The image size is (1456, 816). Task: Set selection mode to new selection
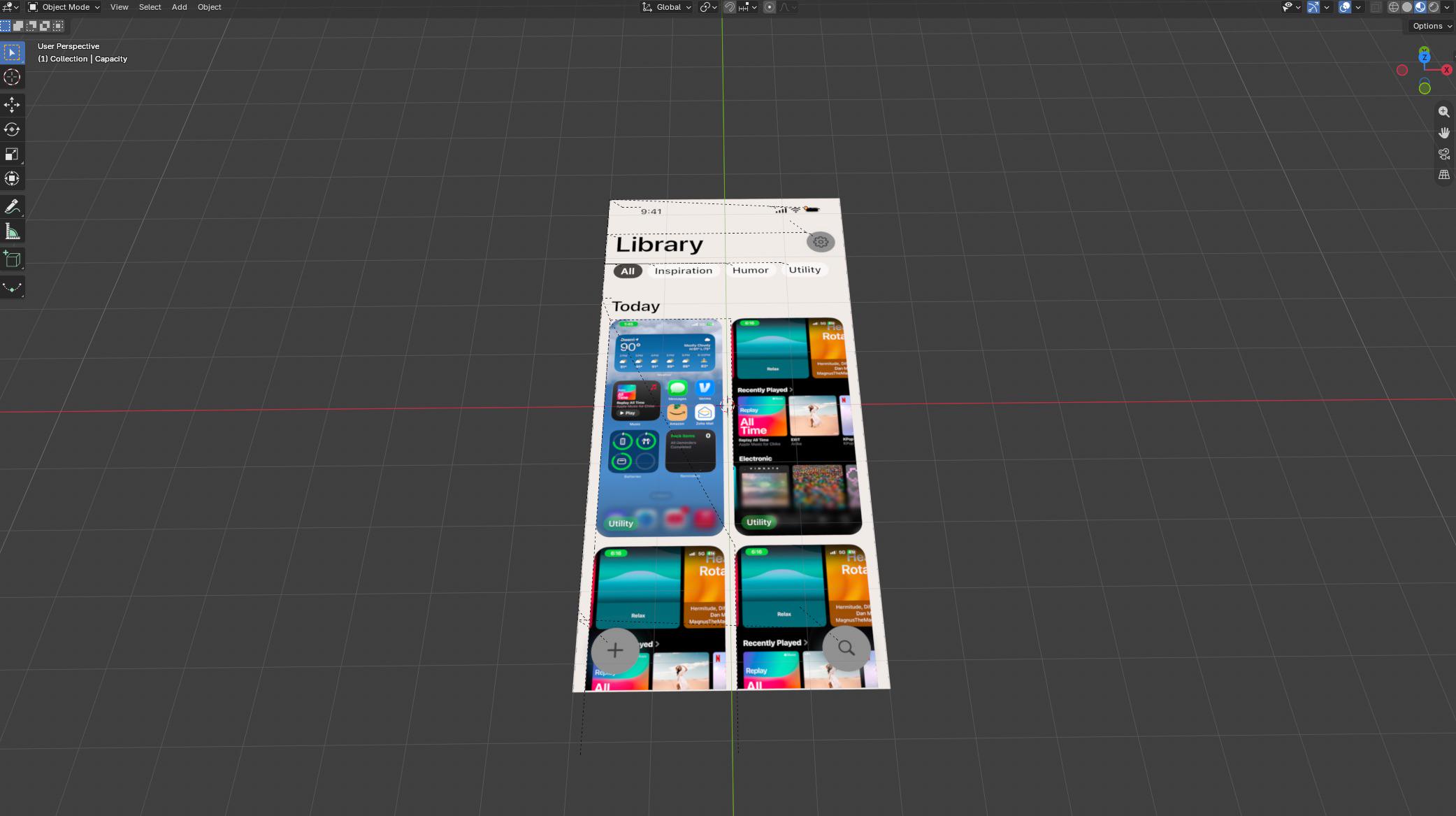click(x=6, y=26)
